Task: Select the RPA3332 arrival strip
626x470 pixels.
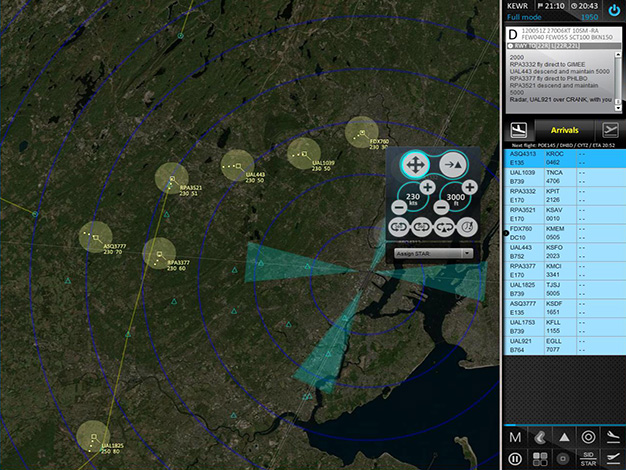Action: pos(565,196)
